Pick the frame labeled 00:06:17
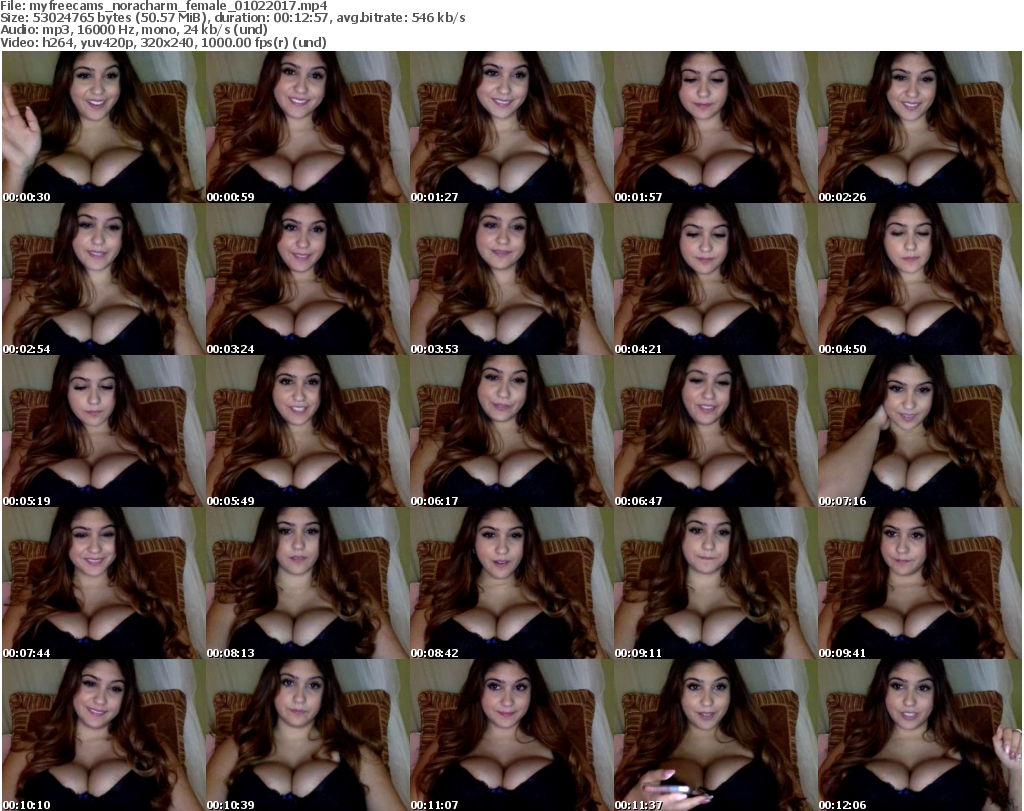1024x811 pixels. [x=511, y=432]
